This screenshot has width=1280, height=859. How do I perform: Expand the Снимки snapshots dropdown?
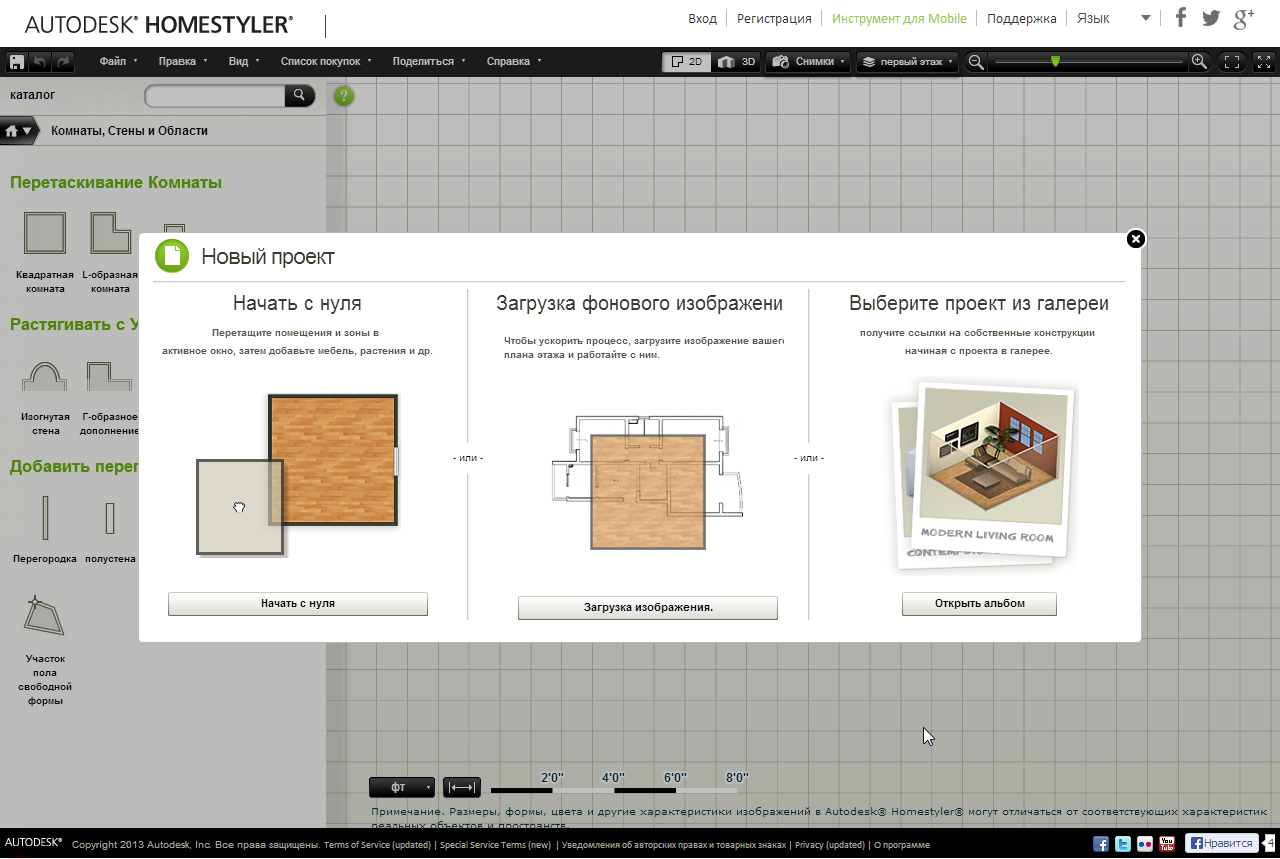[808, 62]
